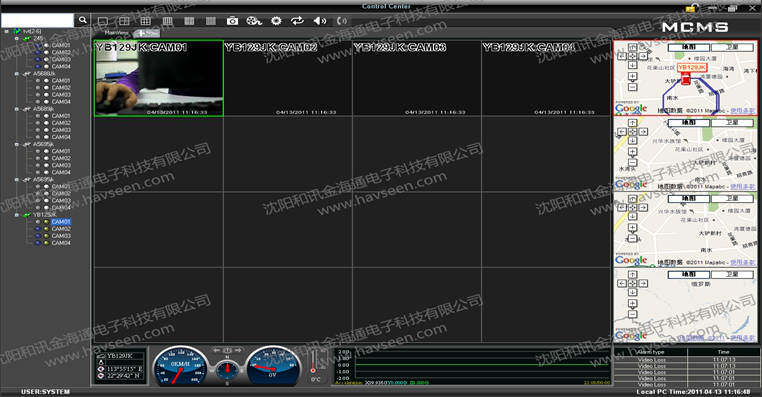This screenshot has height=397, width=762.
Task: Take a snapshot with the camera icon
Action: pyautogui.click(x=232, y=21)
